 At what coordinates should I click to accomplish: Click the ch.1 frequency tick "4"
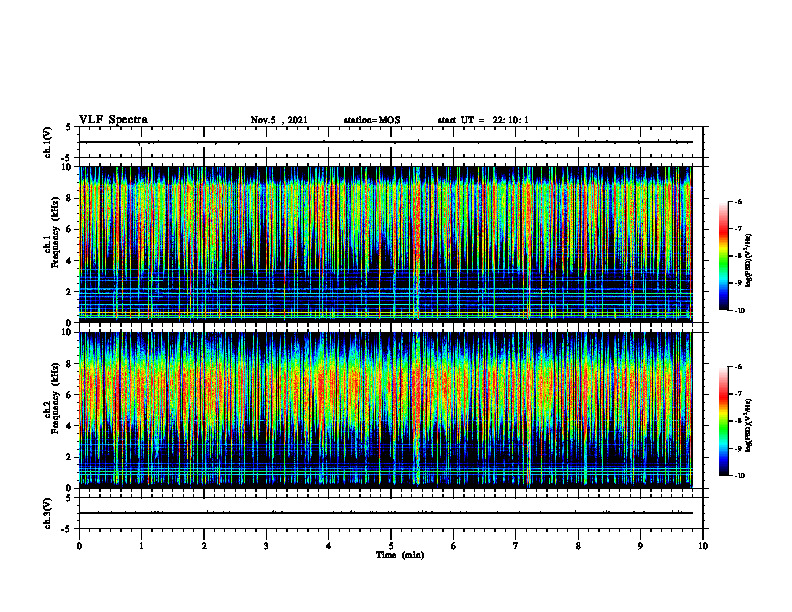[70, 261]
